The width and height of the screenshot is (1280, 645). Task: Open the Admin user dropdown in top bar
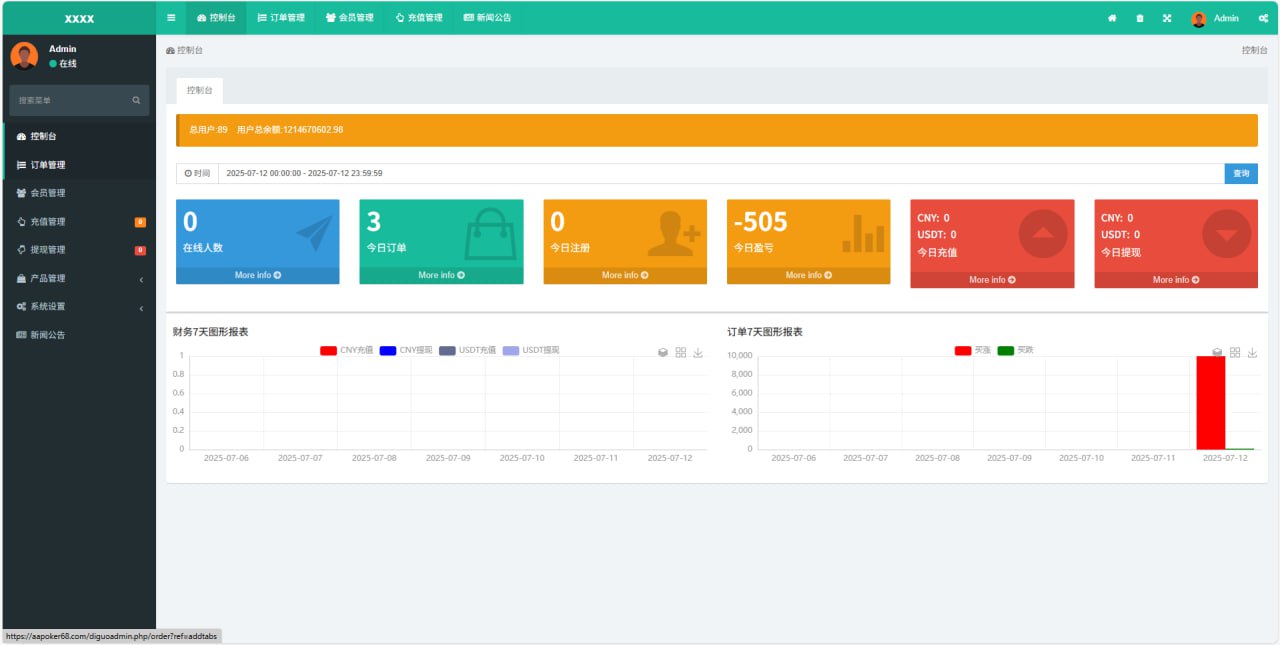click(1215, 18)
